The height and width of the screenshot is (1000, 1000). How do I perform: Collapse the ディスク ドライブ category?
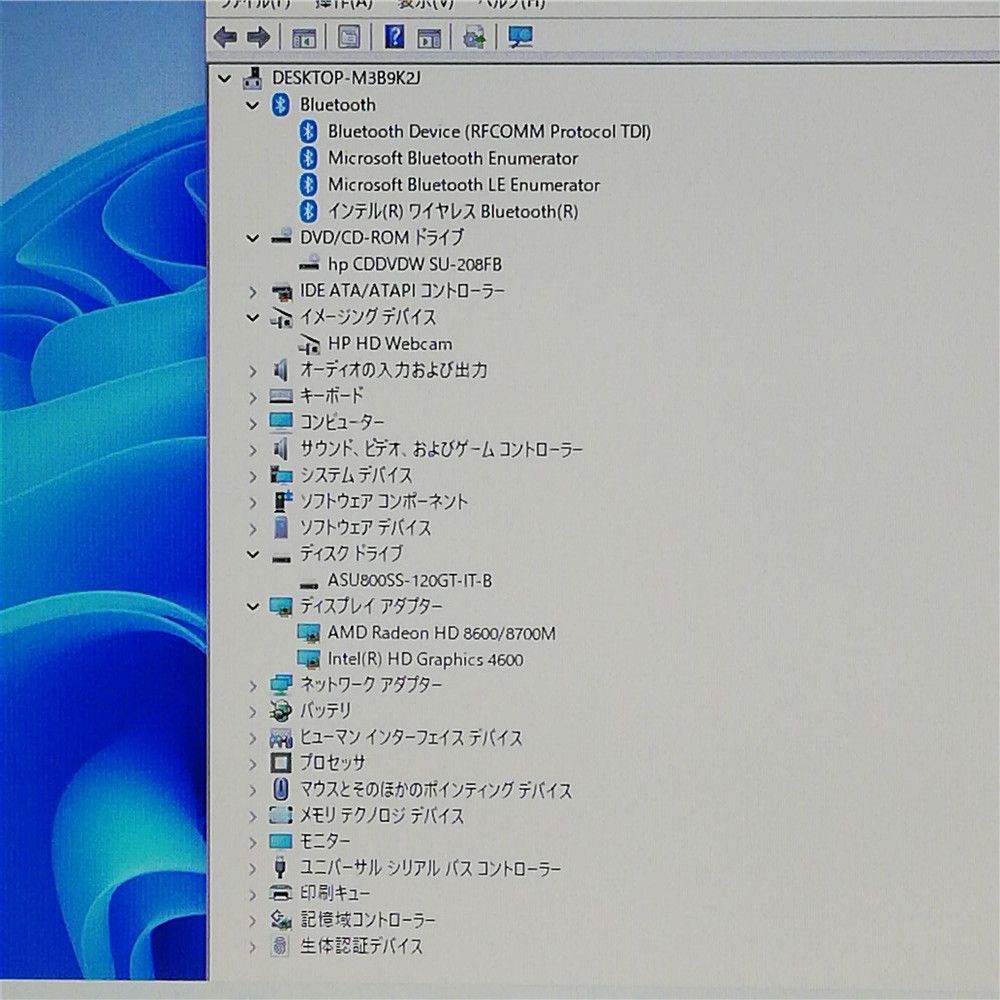click(x=253, y=554)
